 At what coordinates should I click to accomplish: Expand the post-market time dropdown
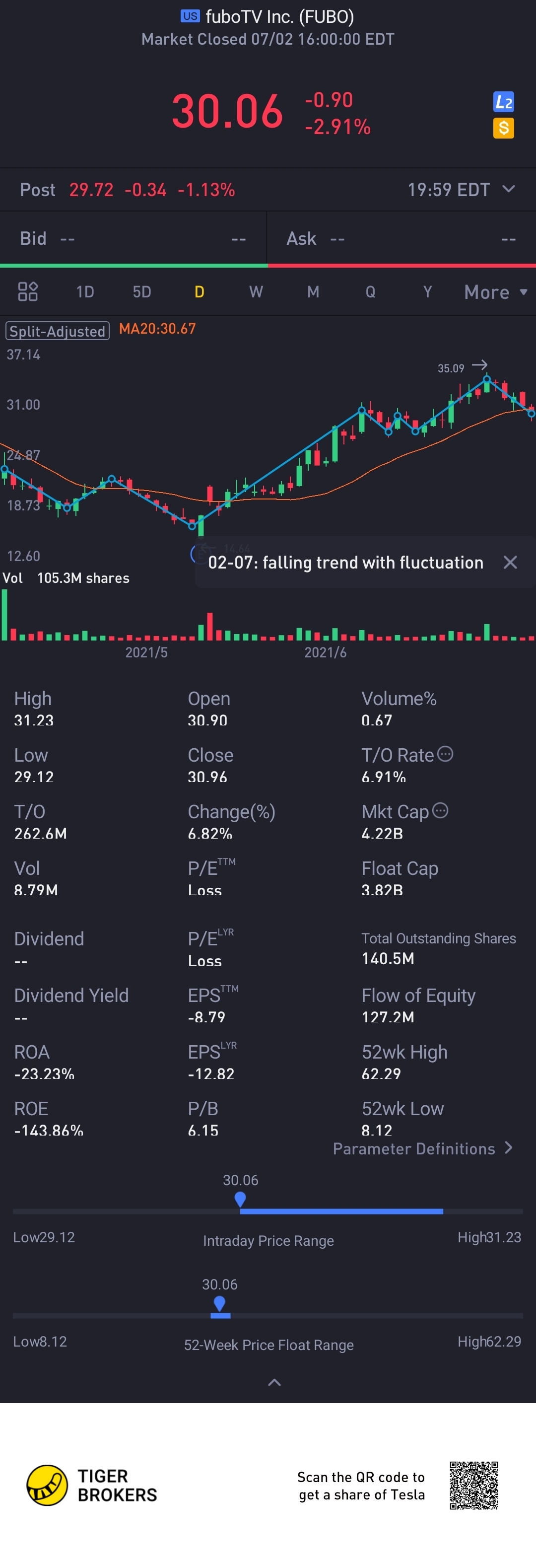(509, 189)
